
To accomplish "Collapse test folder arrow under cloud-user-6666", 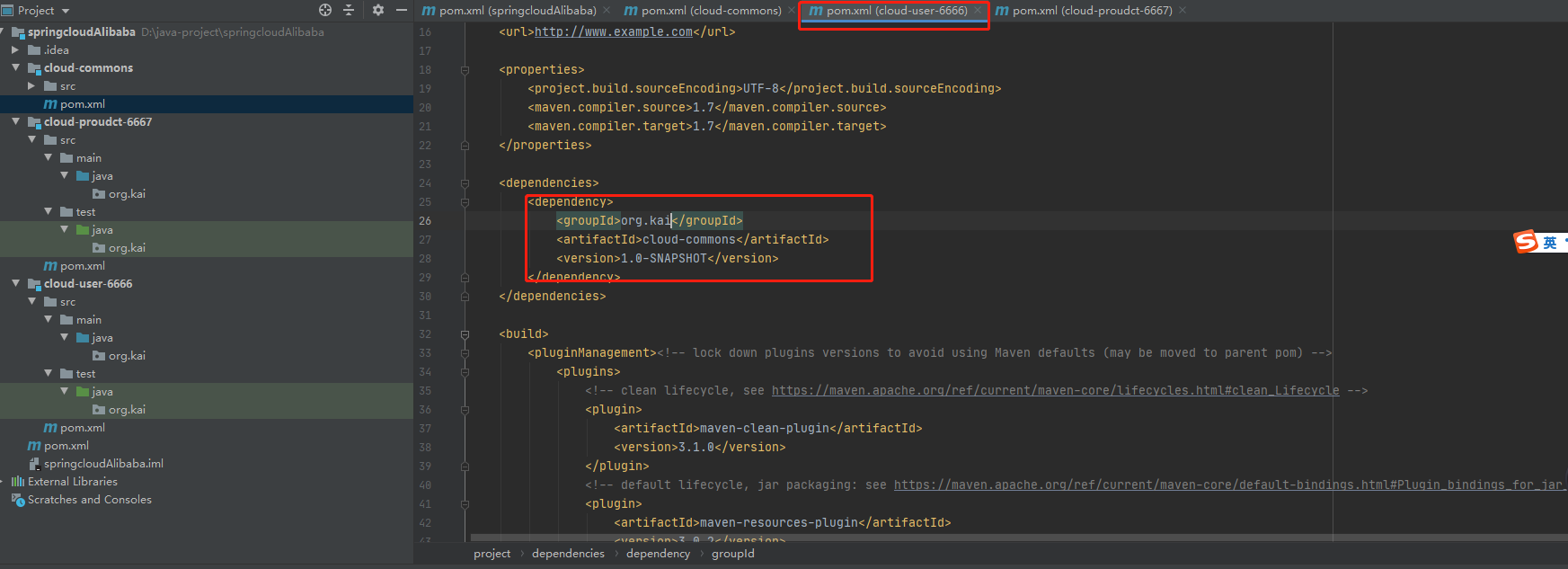I will tap(48, 373).
